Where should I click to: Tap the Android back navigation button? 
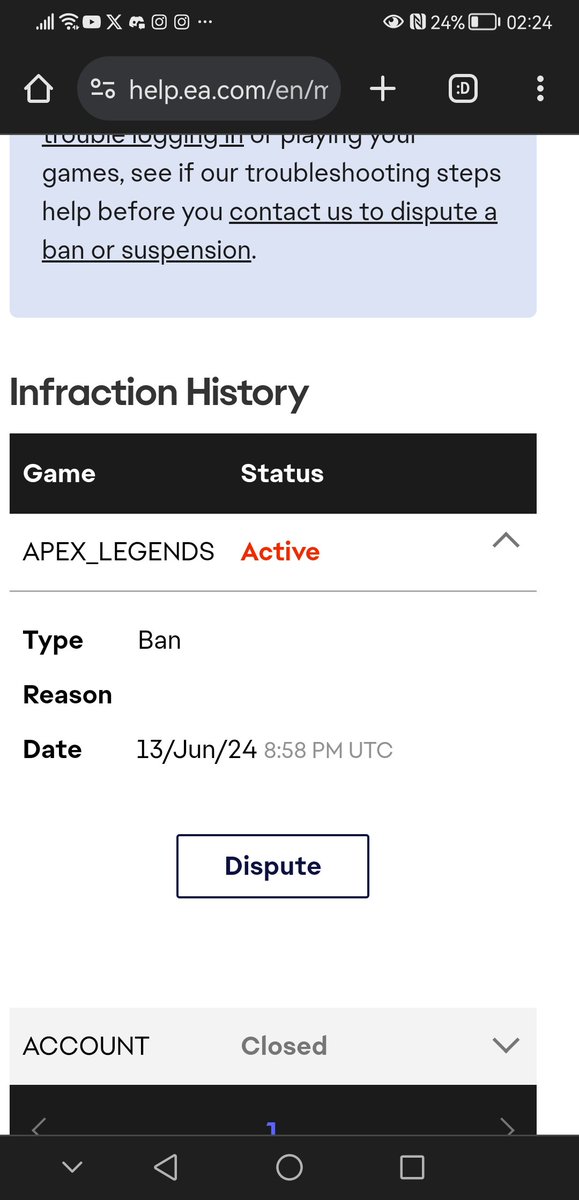166,1166
